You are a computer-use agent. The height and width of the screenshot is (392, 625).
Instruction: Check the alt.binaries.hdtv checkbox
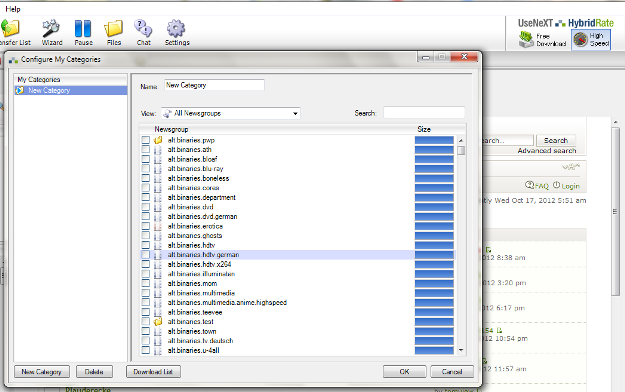pyautogui.click(x=145, y=245)
